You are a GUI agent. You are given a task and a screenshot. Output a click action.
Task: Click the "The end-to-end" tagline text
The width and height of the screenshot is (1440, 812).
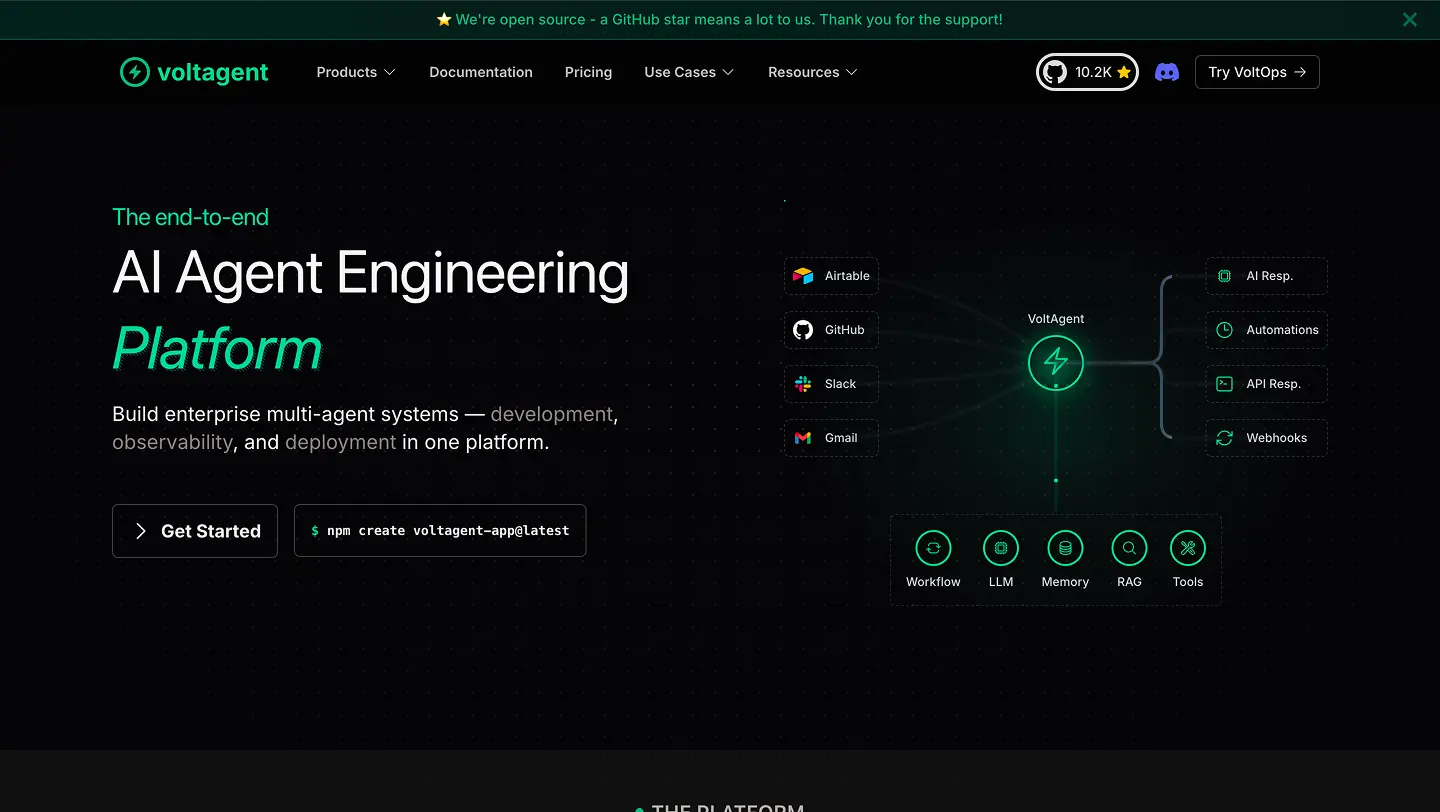pos(190,217)
